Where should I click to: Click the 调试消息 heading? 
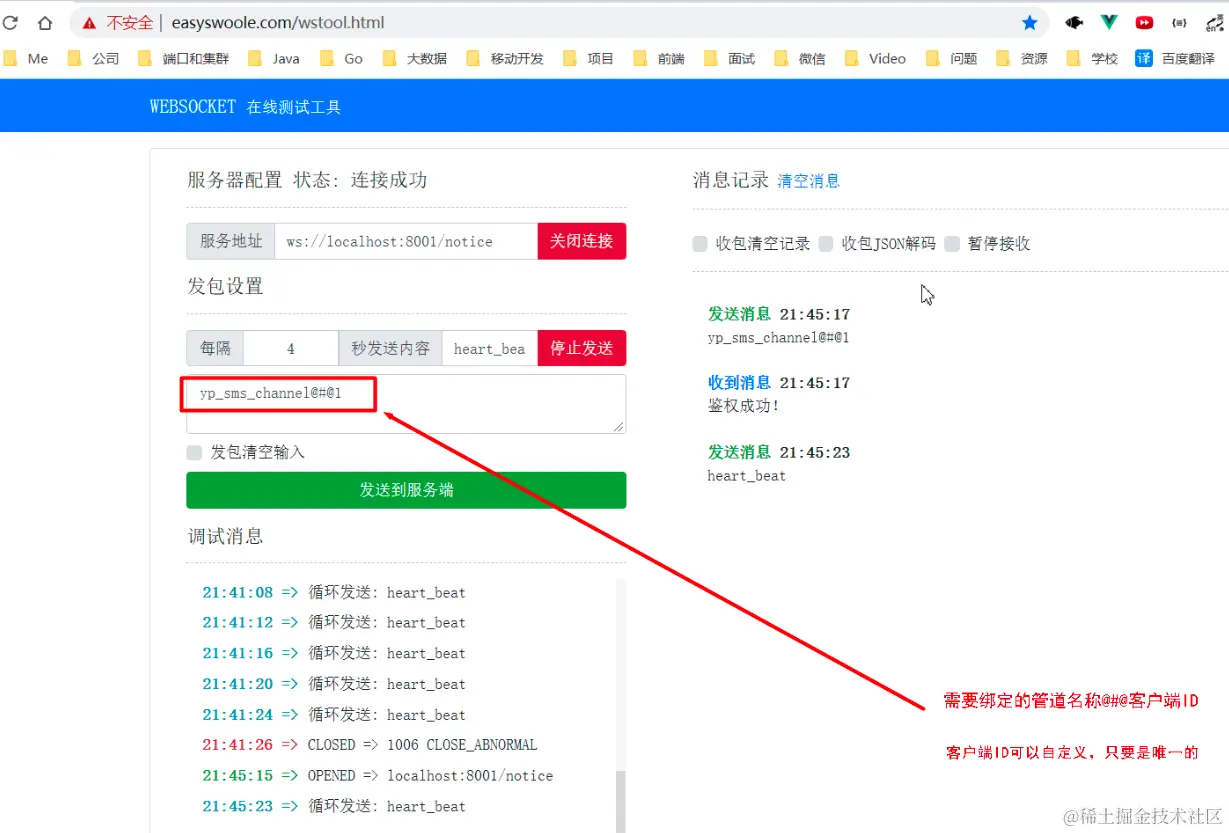225,536
